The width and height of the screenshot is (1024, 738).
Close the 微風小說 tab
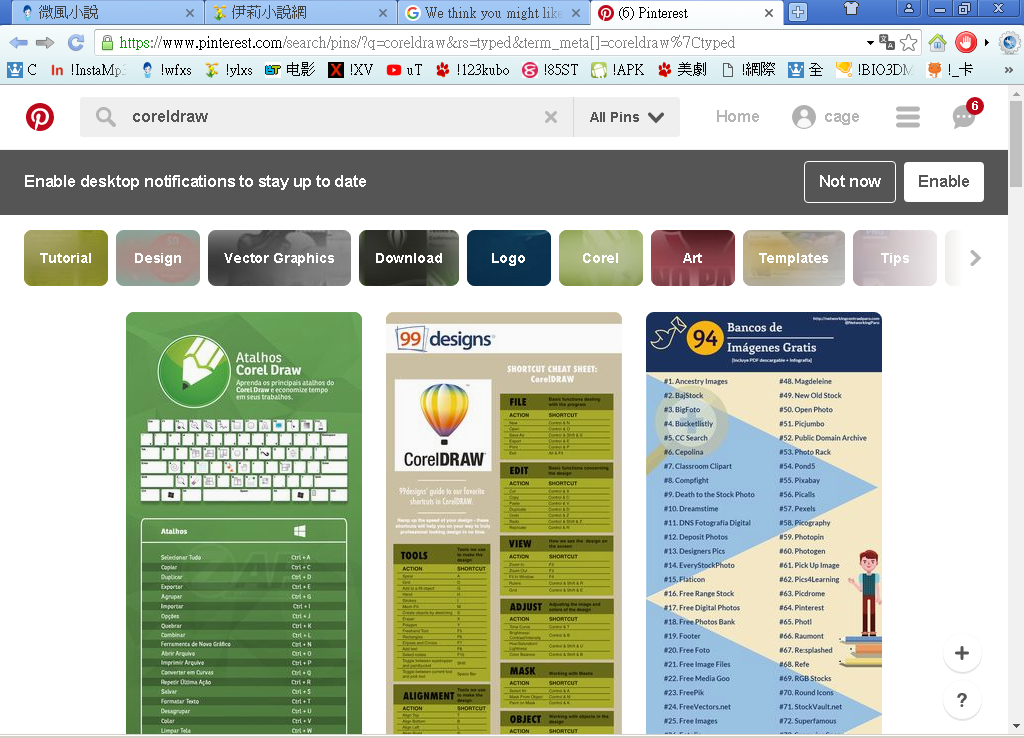[189, 13]
